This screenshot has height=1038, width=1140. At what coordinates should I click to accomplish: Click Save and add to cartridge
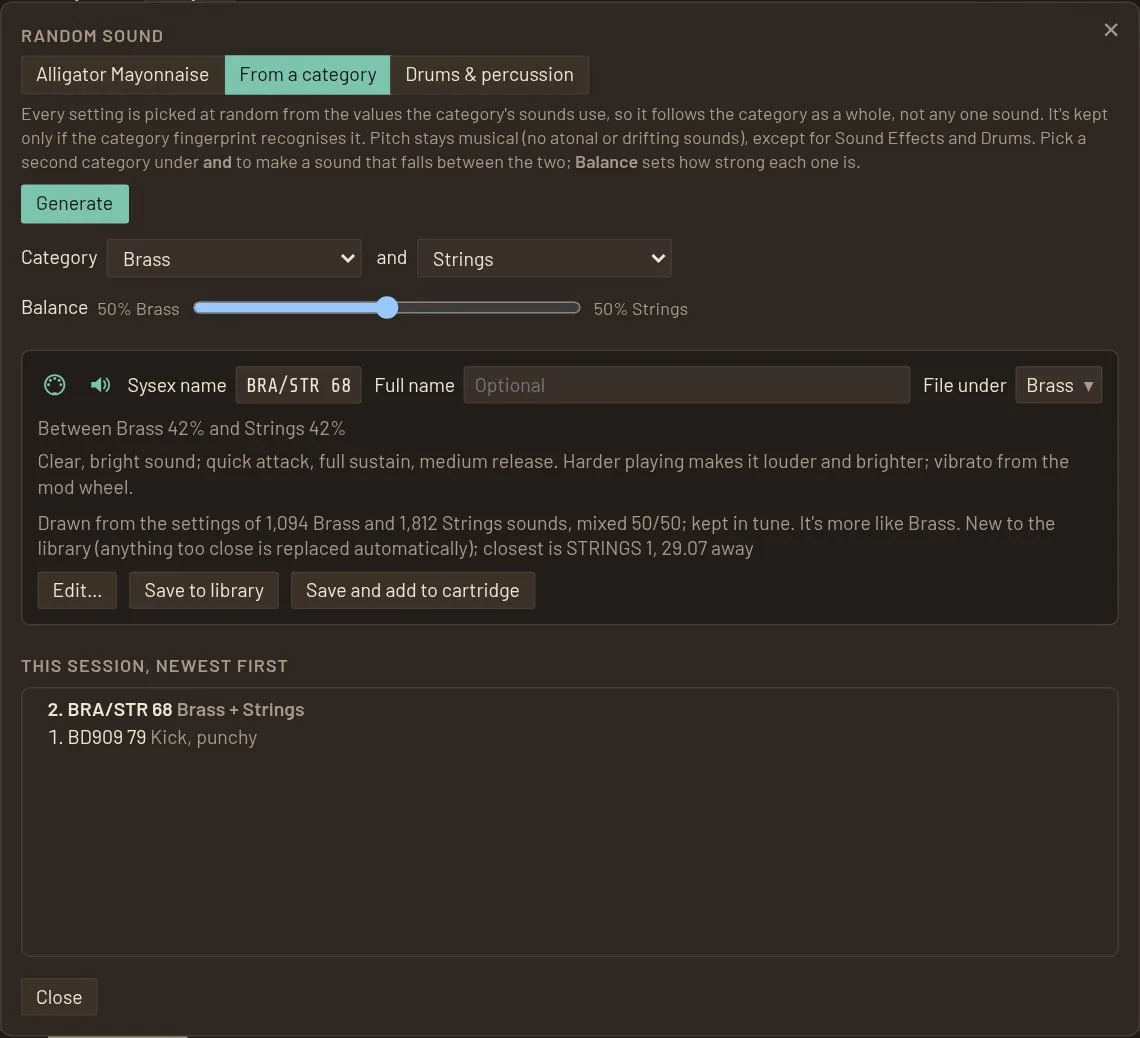(x=413, y=590)
